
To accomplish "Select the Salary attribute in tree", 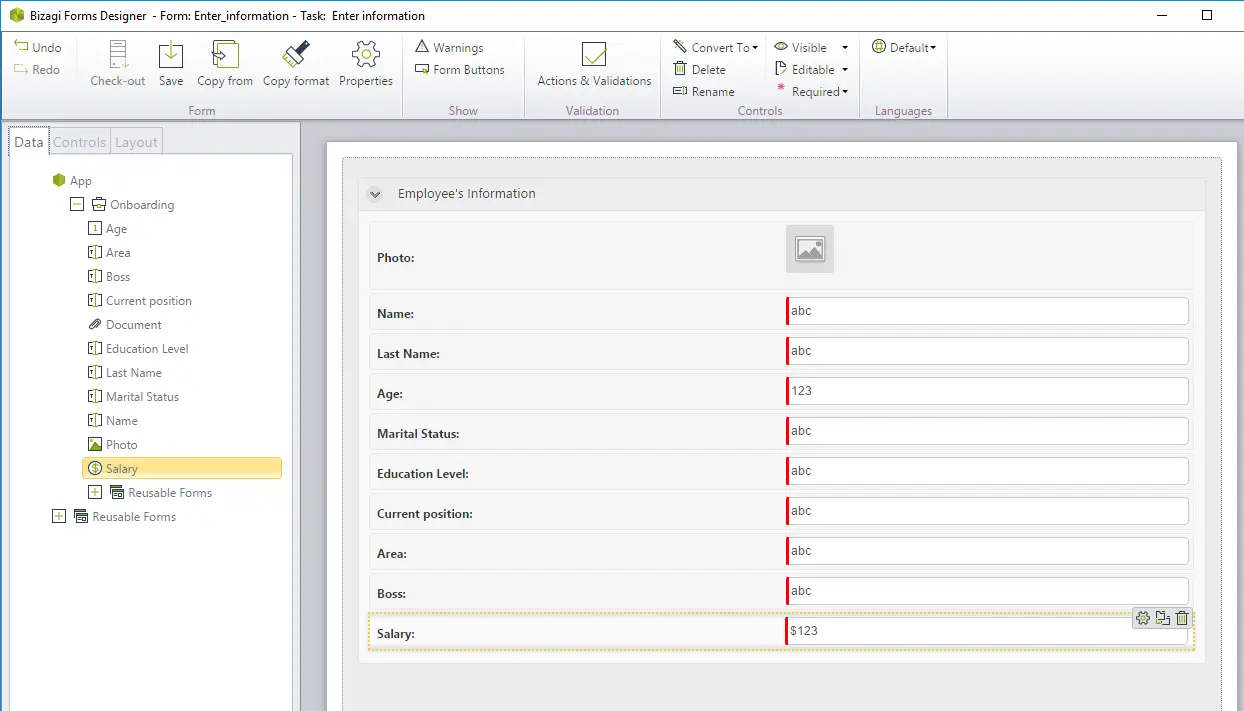I will click(x=182, y=468).
